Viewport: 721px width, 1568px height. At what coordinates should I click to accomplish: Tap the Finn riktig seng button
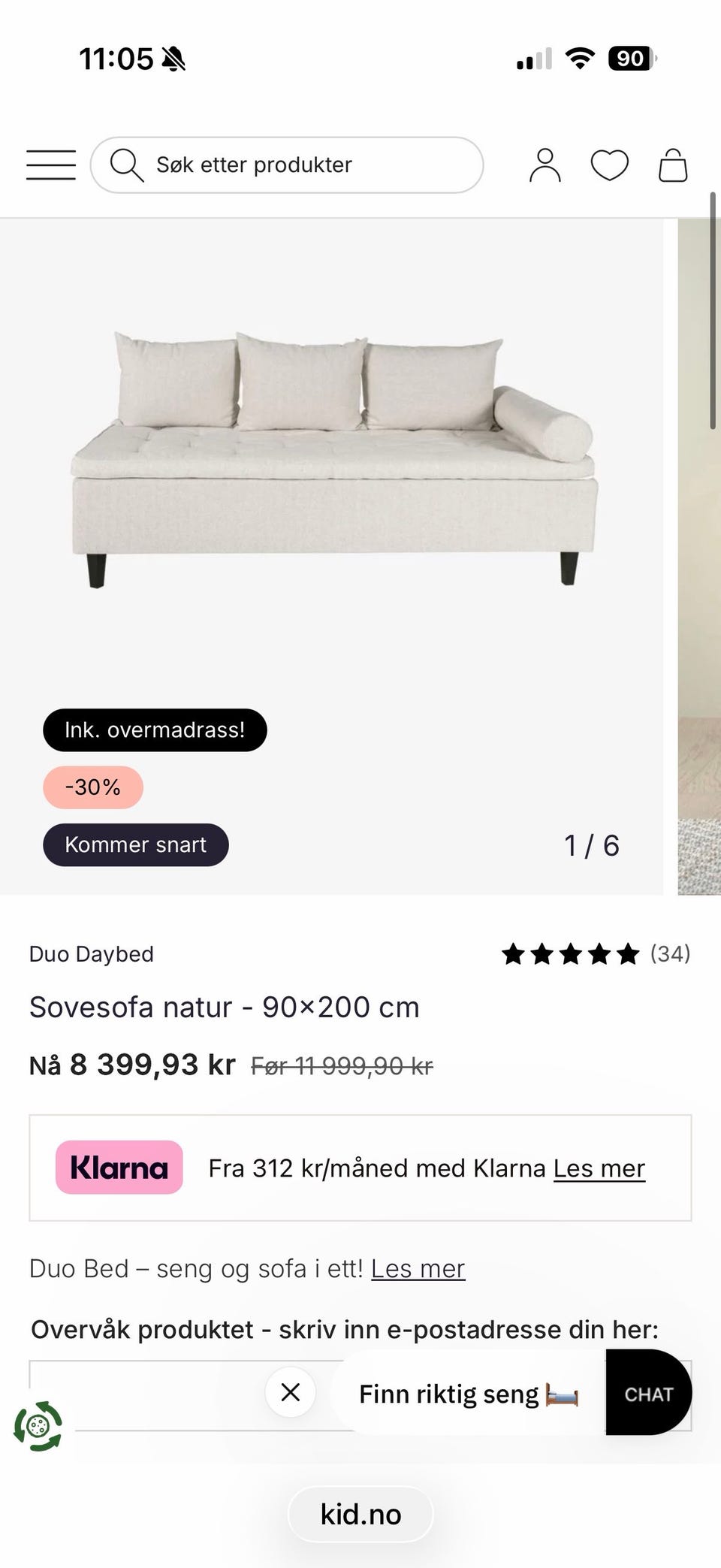tap(467, 1394)
